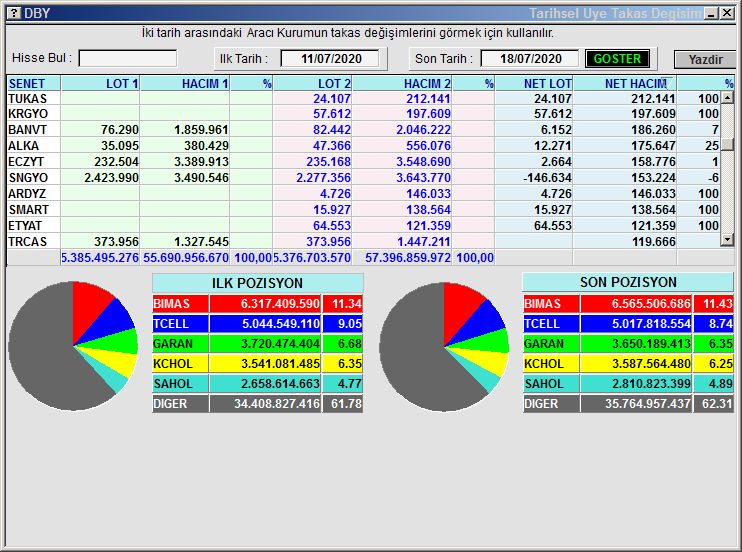
Task: Click the Son Tarih date field
Action: [529, 58]
